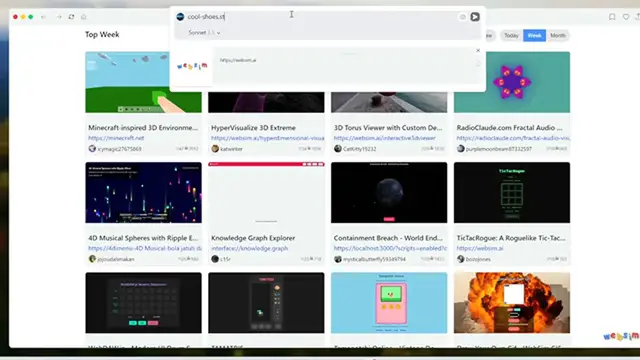The width and height of the screenshot is (640, 360).
Task: Dismiss the websim.ai suggestion with X
Action: (478, 51)
